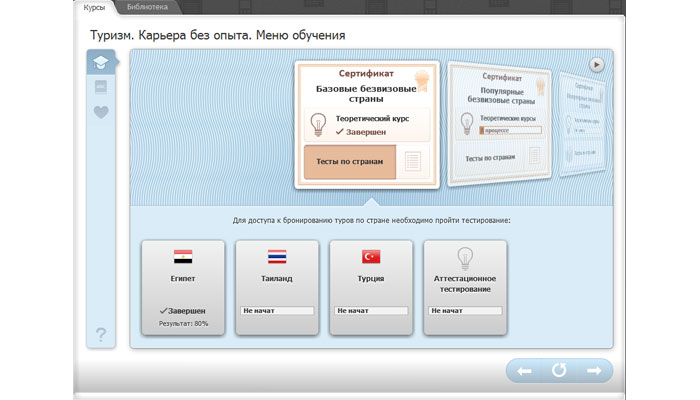Select the graduation cap sidebar icon

point(101,62)
